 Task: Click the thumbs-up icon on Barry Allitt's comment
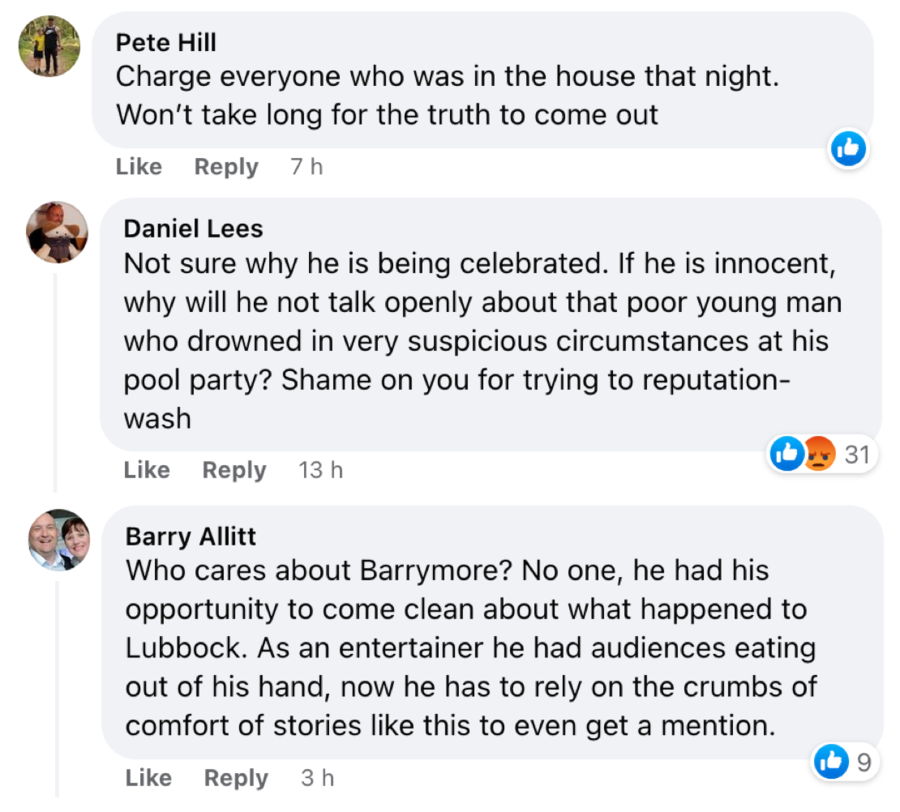click(833, 762)
